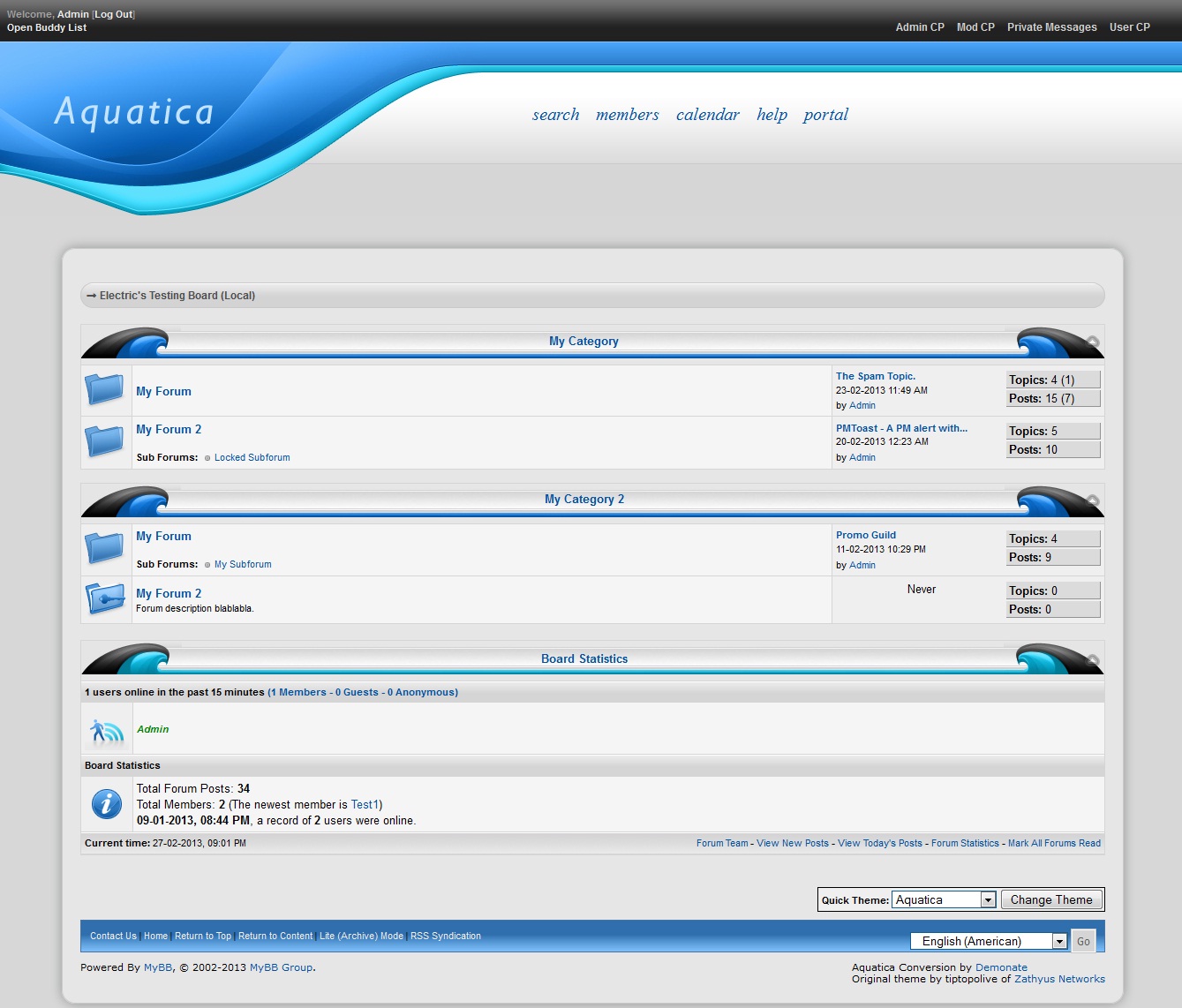Click the who's online walking figure icon
Image resolution: width=1182 pixels, height=1008 pixels.
(x=107, y=730)
